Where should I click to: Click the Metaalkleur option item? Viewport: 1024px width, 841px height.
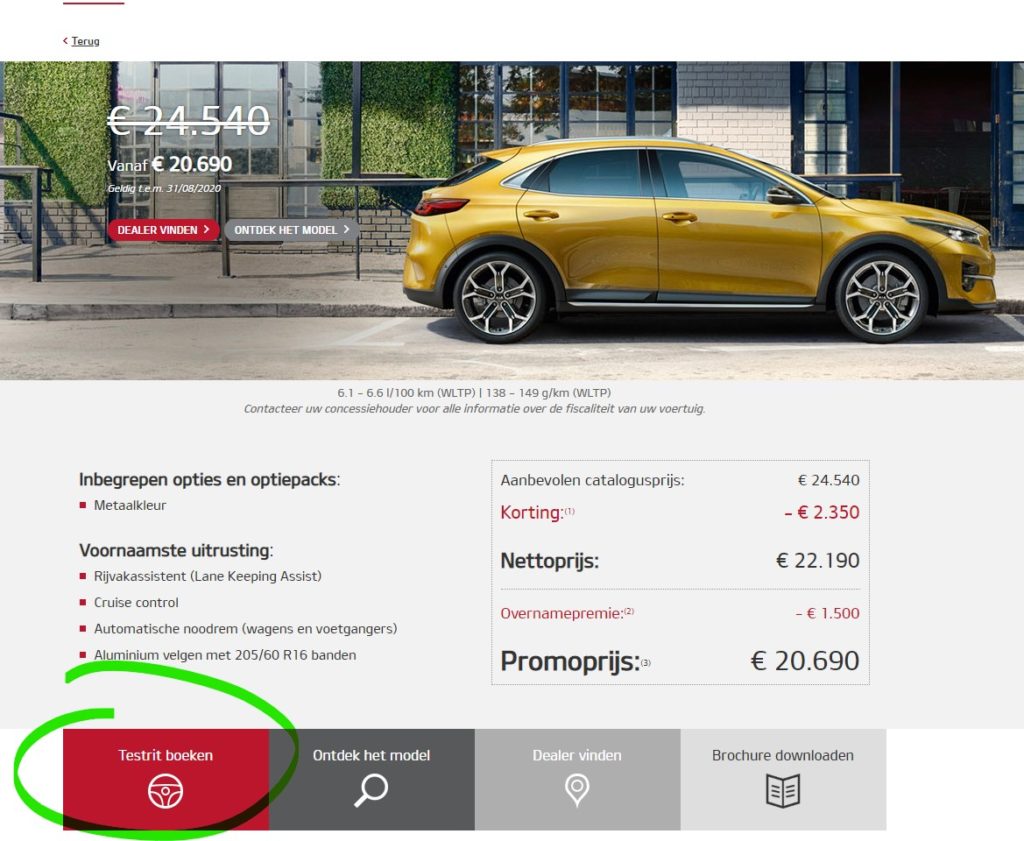tap(130, 505)
